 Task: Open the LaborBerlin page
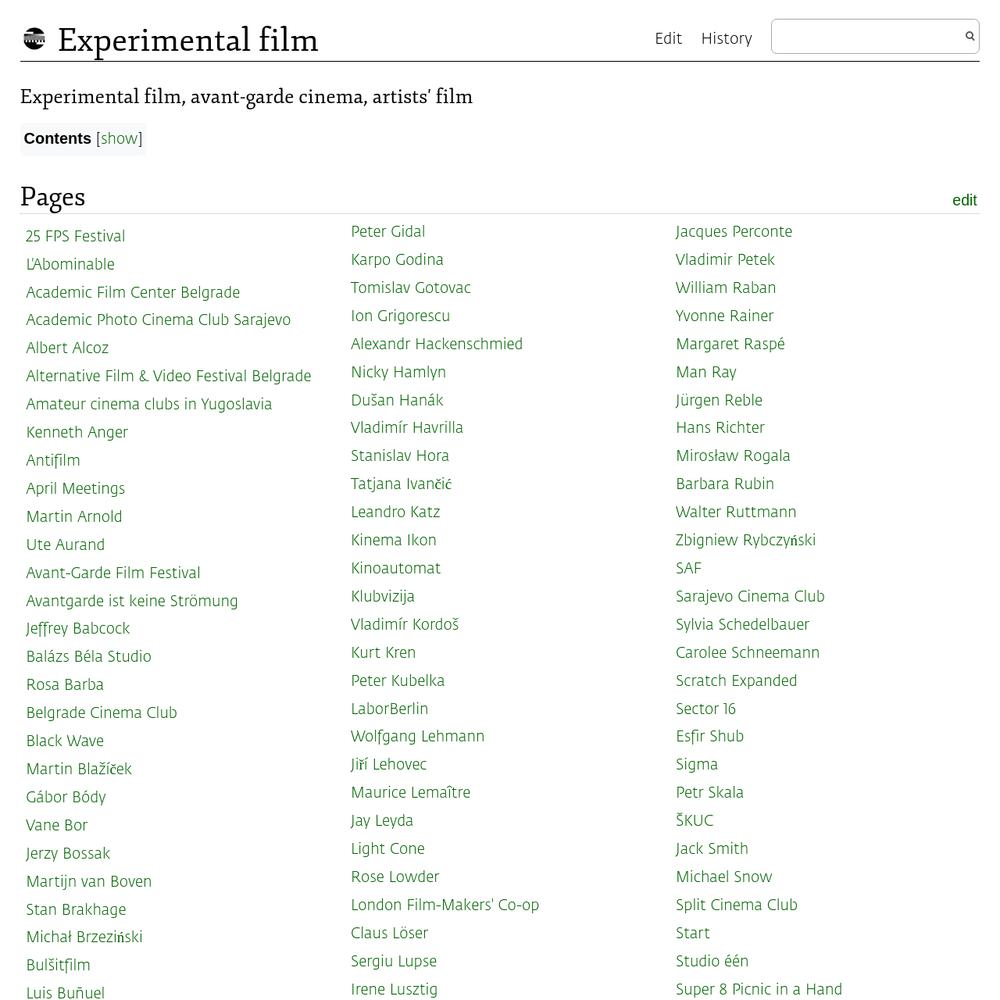pyautogui.click(x=389, y=709)
